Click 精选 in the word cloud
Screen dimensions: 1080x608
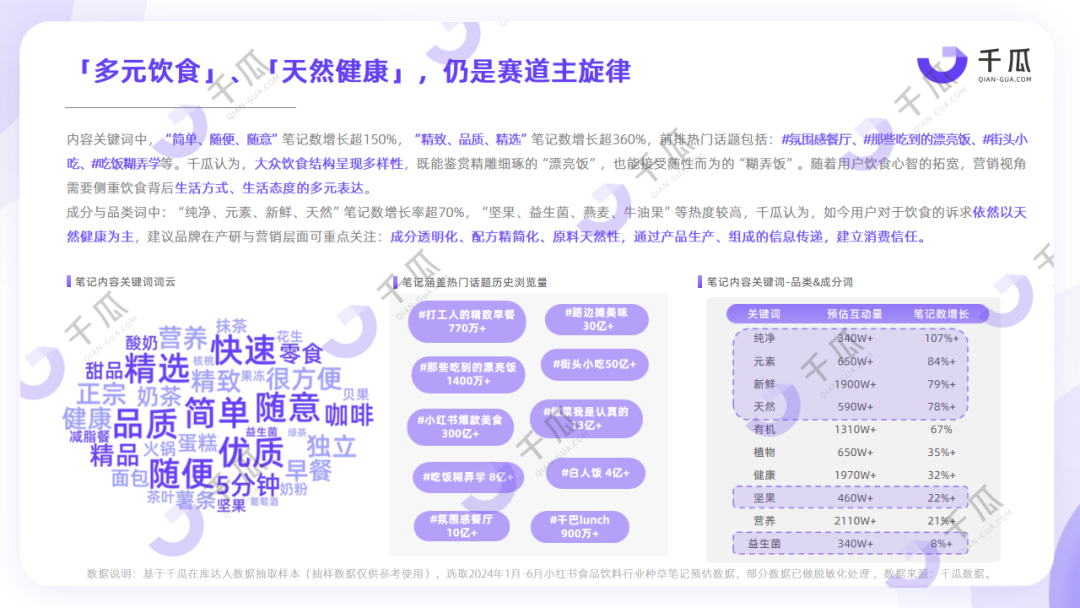pos(156,368)
